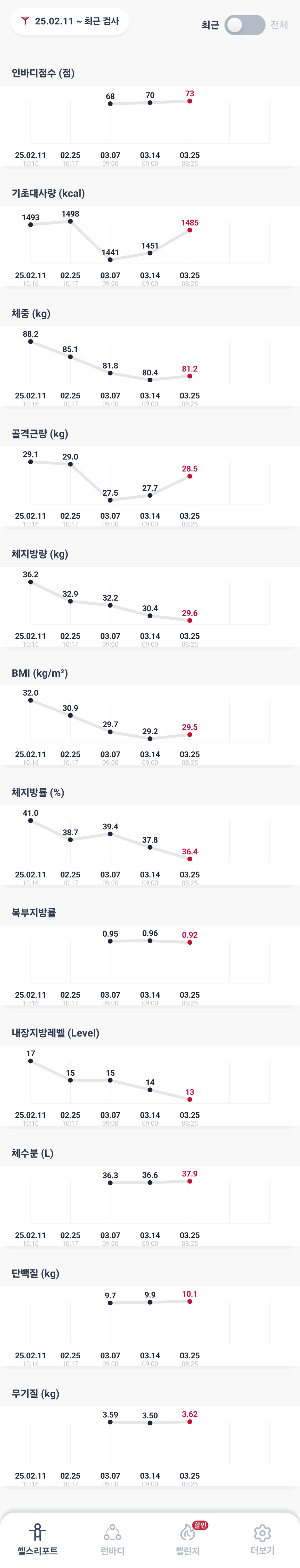
Task: Select the 73 point on 인바디점수 chart
Action: (x=190, y=101)
